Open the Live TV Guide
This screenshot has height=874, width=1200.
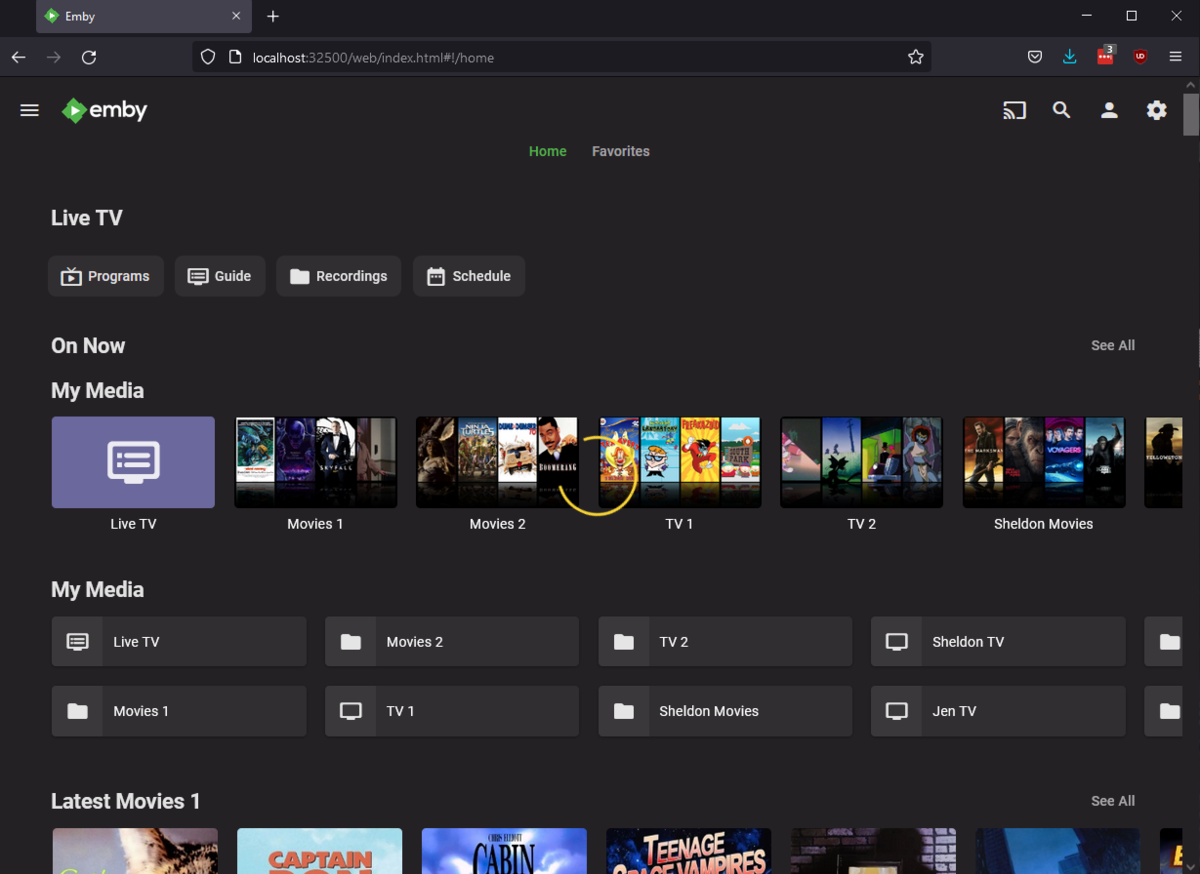[x=220, y=276]
